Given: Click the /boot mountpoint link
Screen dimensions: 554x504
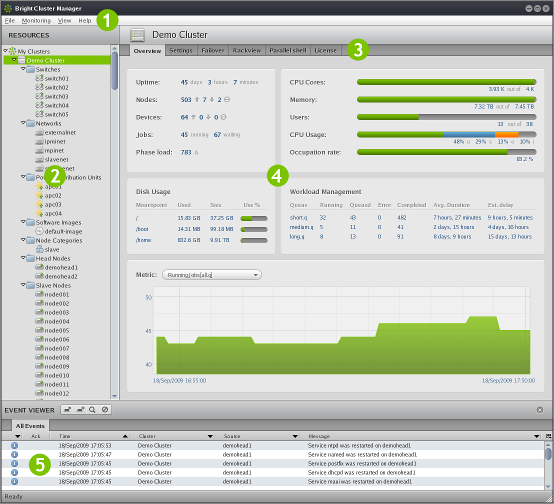Looking at the screenshot, I should click(x=142, y=229).
